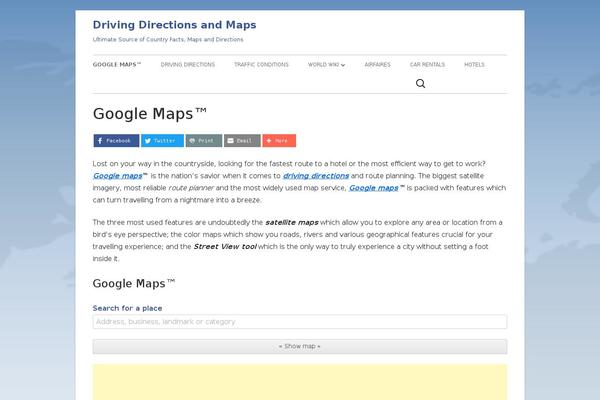Screen dimensions: 600x400
Task: Click the Show map button
Action: [x=300, y=346]
